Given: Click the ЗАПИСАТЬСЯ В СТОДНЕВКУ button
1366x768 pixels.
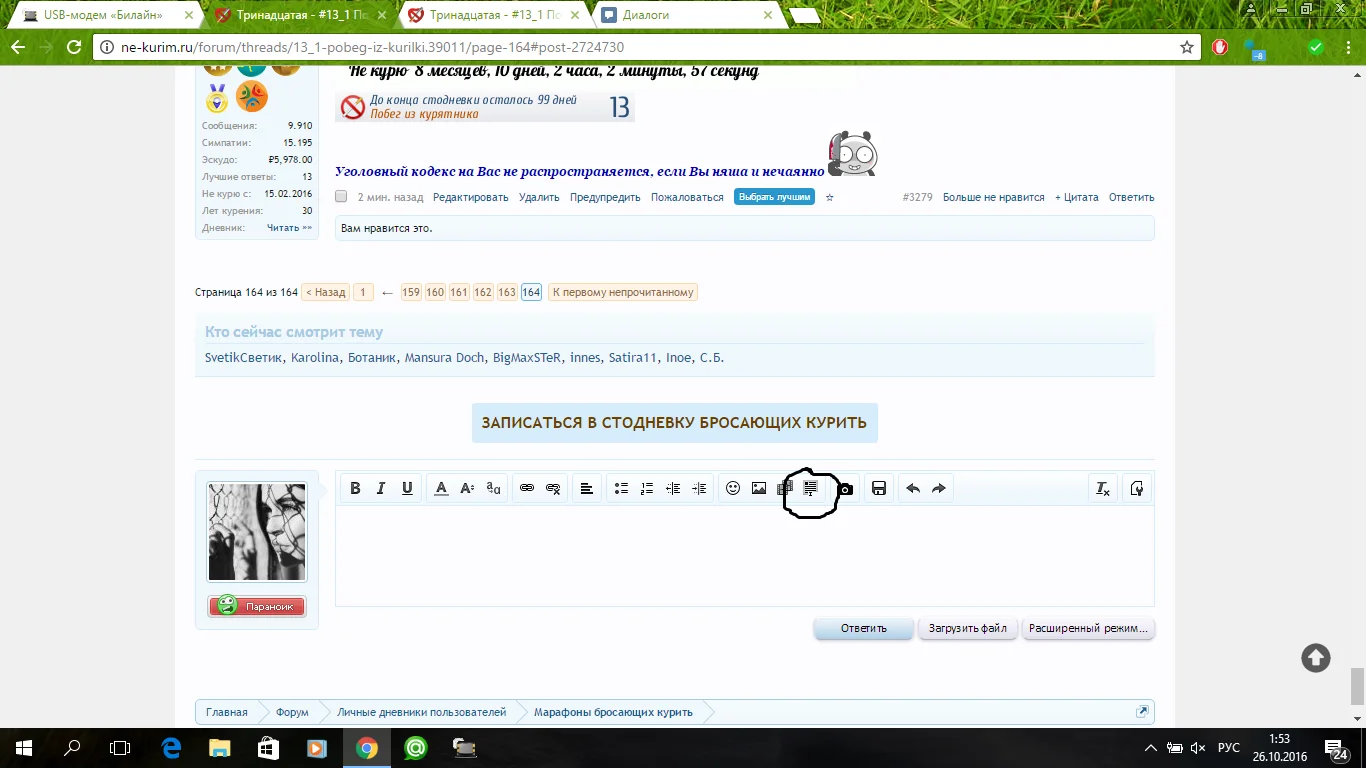Looking at the screenshot, I should point(675,422).
